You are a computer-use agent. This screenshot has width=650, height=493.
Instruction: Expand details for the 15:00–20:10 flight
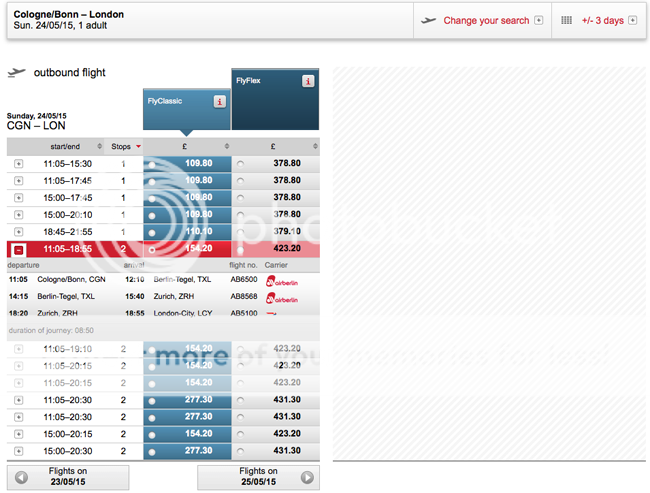pyautogui.click(x=18, y=215)
